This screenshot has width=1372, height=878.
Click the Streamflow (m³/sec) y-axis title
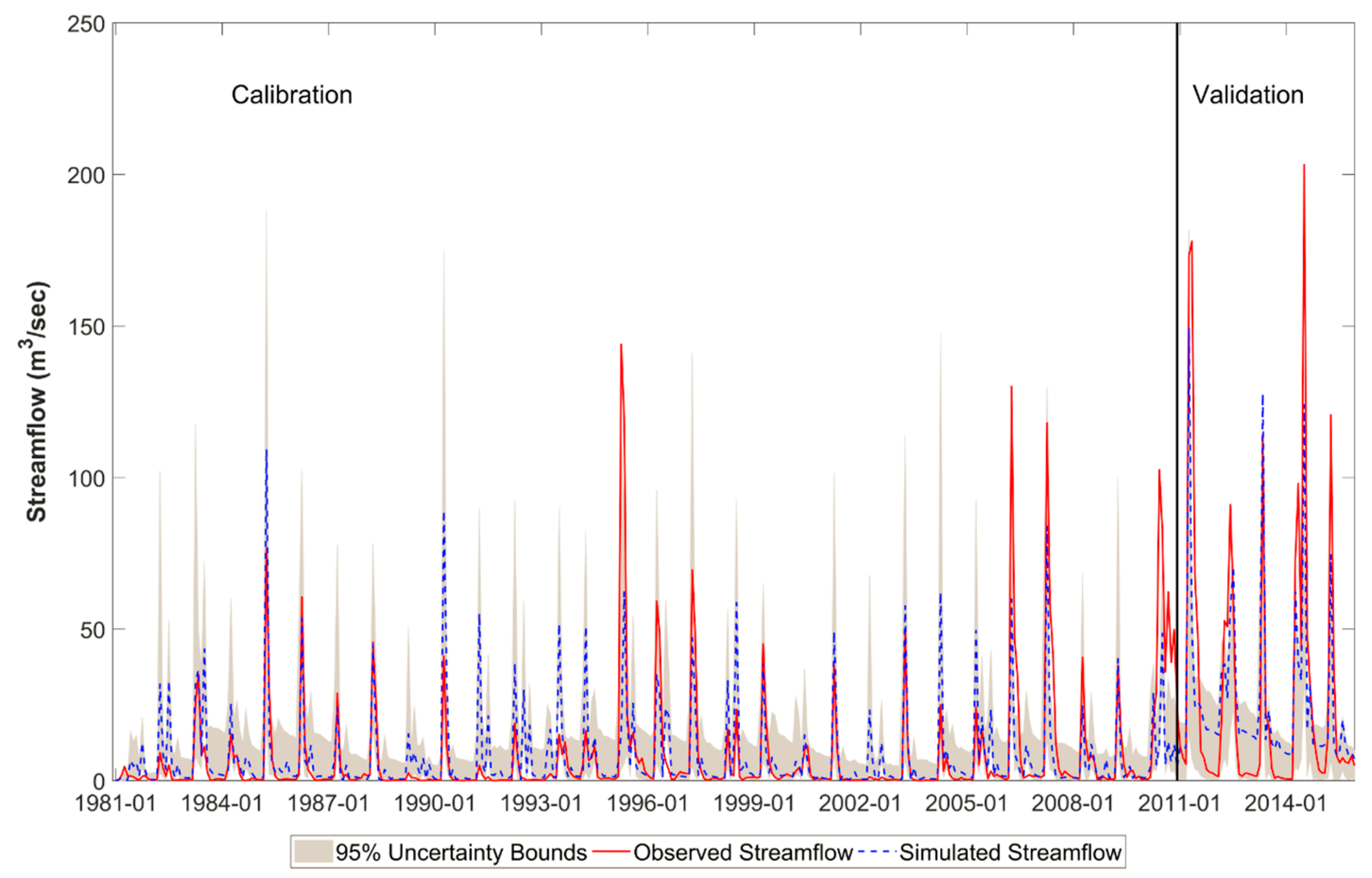tap(36, 401)
